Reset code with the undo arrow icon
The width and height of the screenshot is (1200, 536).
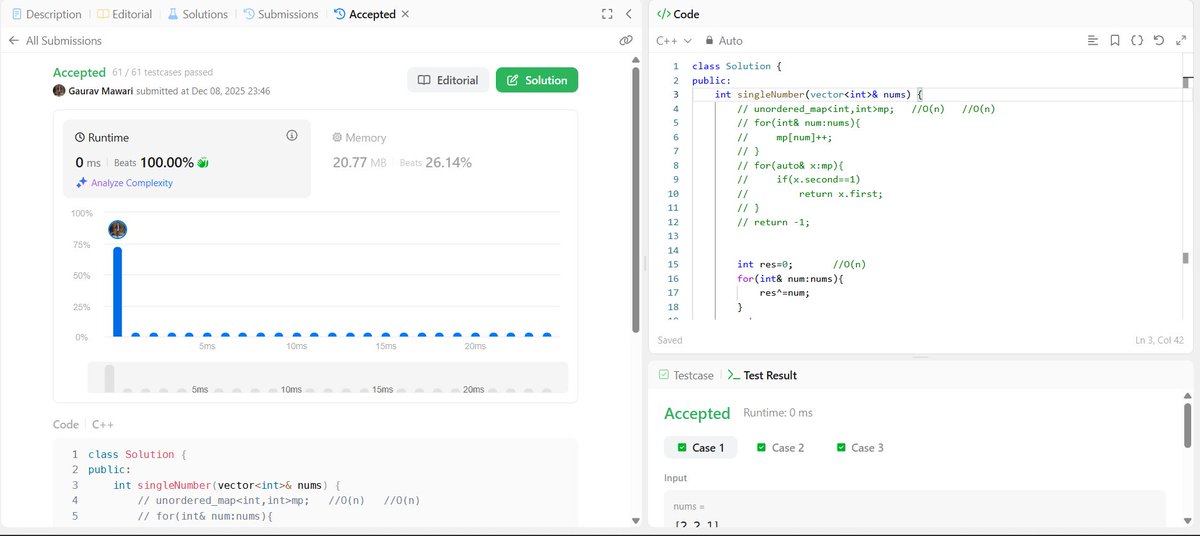click(1158, 41)
